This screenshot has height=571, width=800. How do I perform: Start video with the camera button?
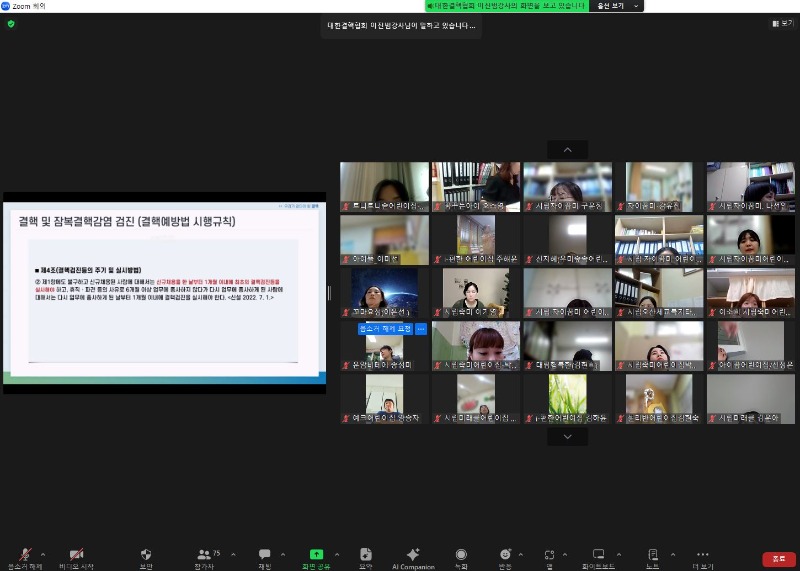77,554
